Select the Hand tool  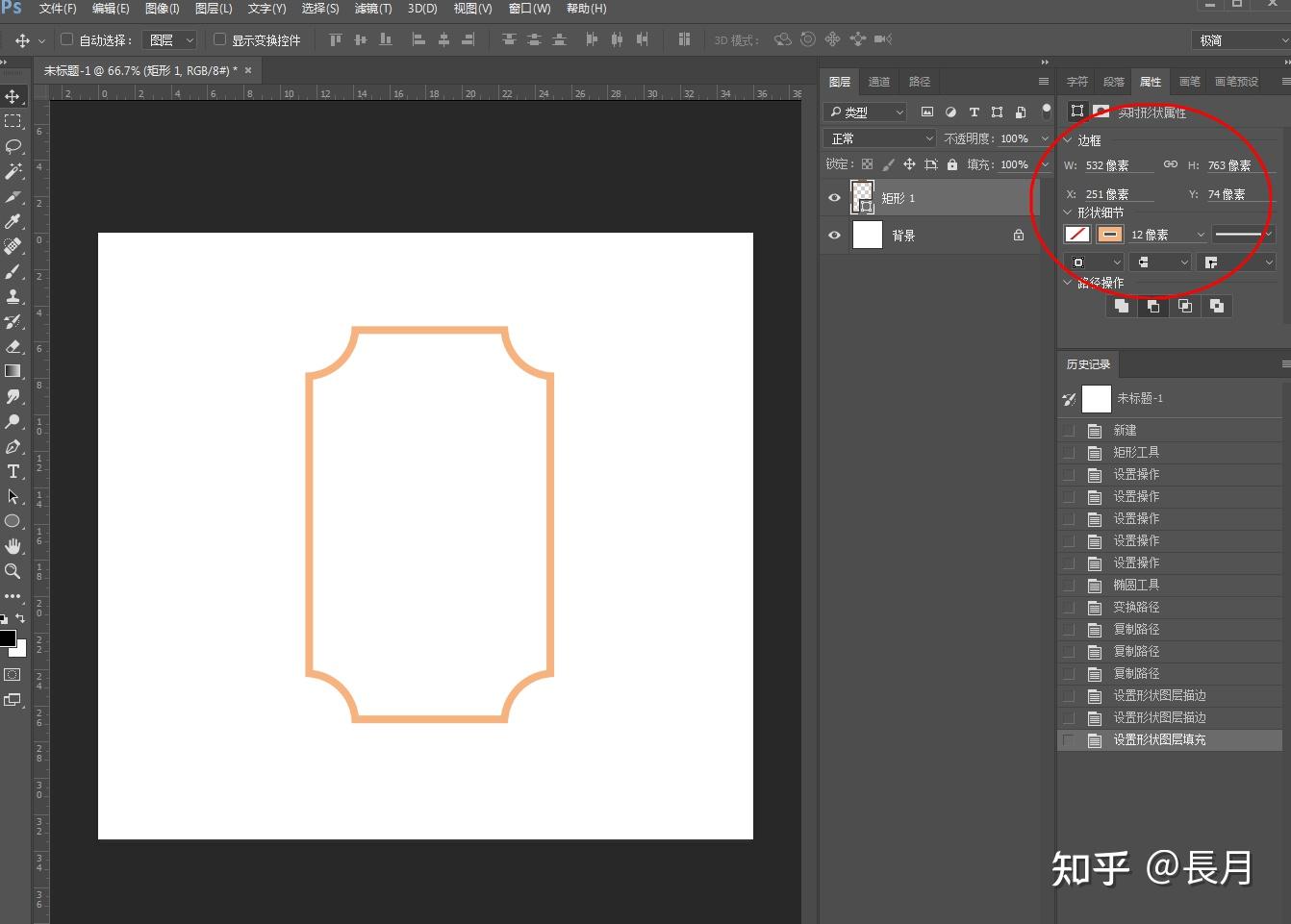tap(13, 546)
